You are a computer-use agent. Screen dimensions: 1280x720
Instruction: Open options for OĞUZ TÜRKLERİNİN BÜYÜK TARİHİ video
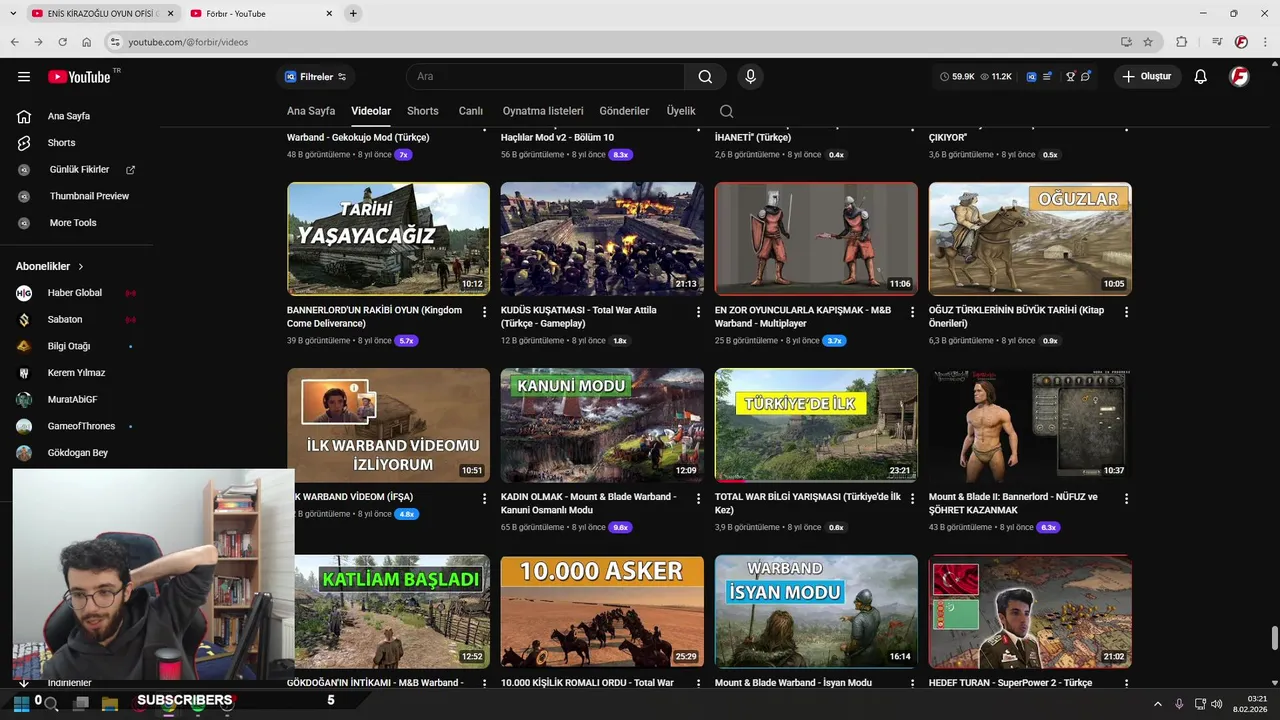(1126, 312)
